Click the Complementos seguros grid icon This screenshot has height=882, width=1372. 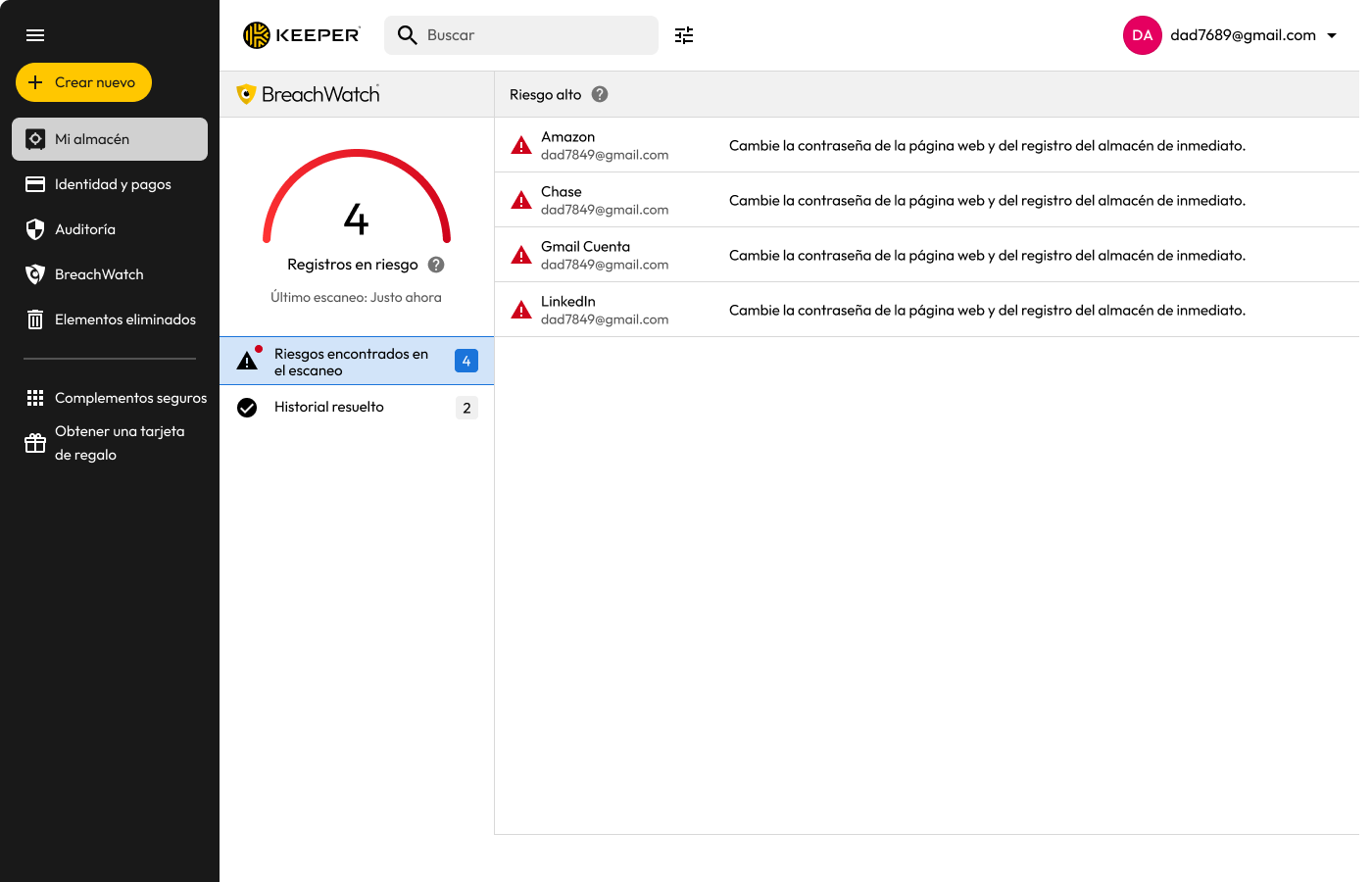35,398
